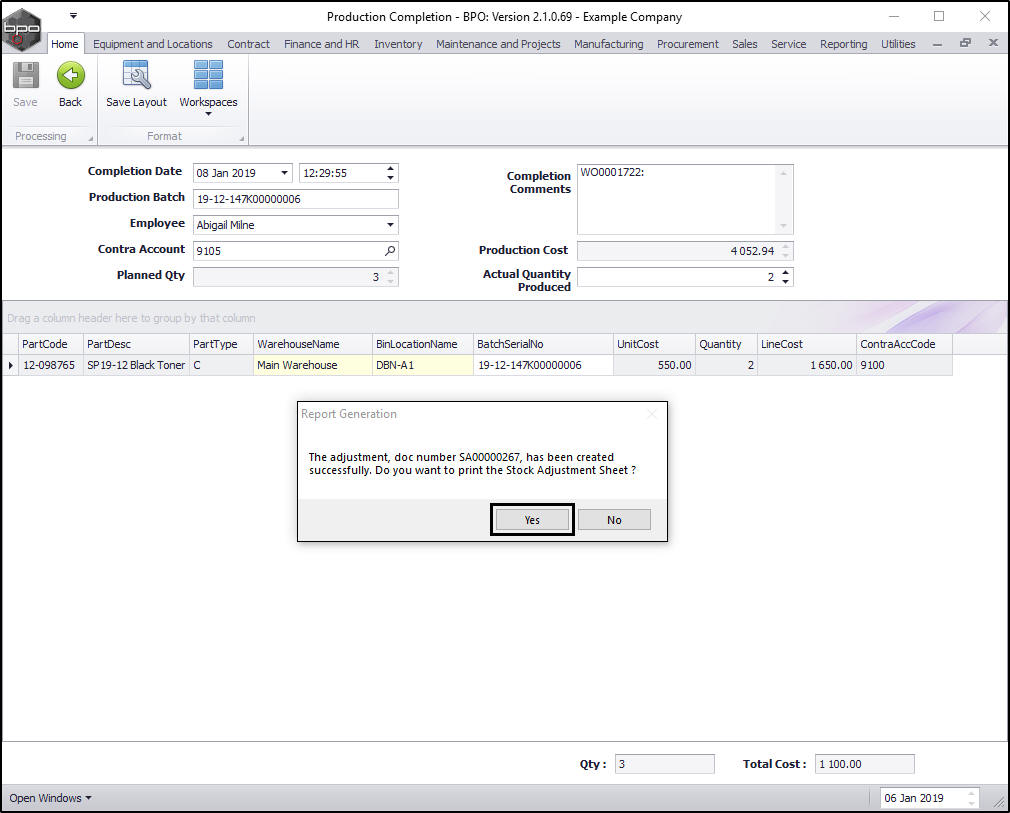Image resolution: width=1010 pixels, height=813 pixels.
Task: Sort by the WarehouseName column header
Action: pos(312,344)
